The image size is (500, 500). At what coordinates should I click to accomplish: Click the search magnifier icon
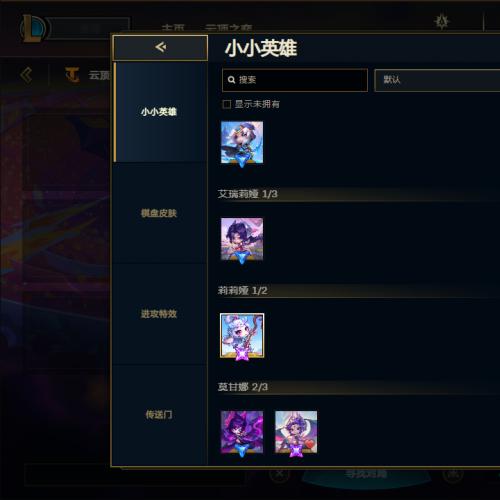tap(231, 80)
